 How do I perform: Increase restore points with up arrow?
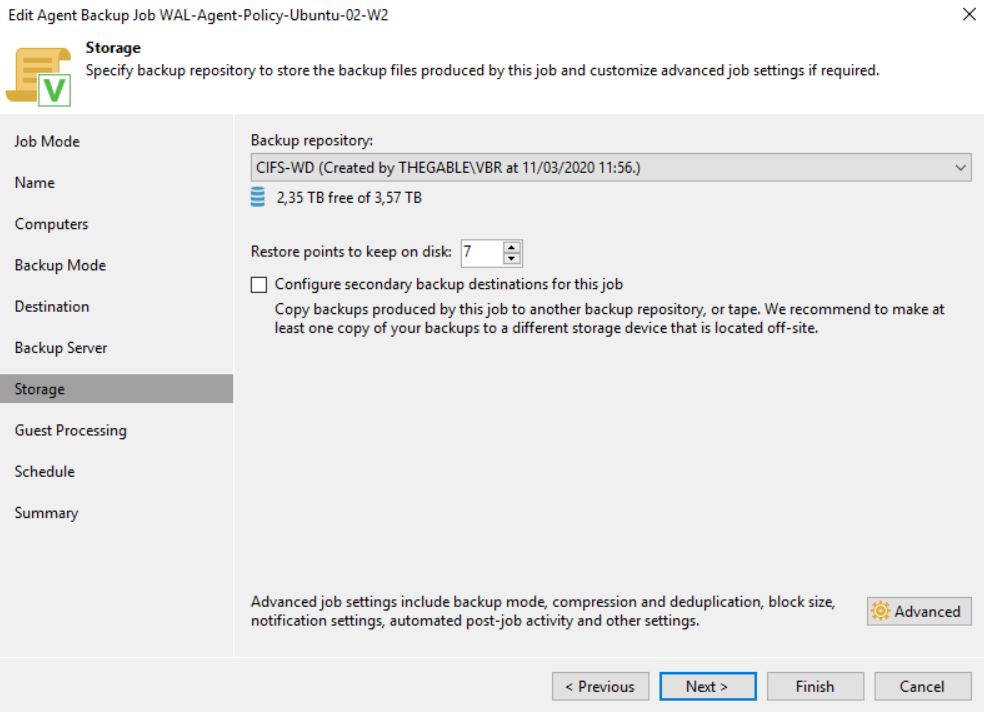click(512, 247)
